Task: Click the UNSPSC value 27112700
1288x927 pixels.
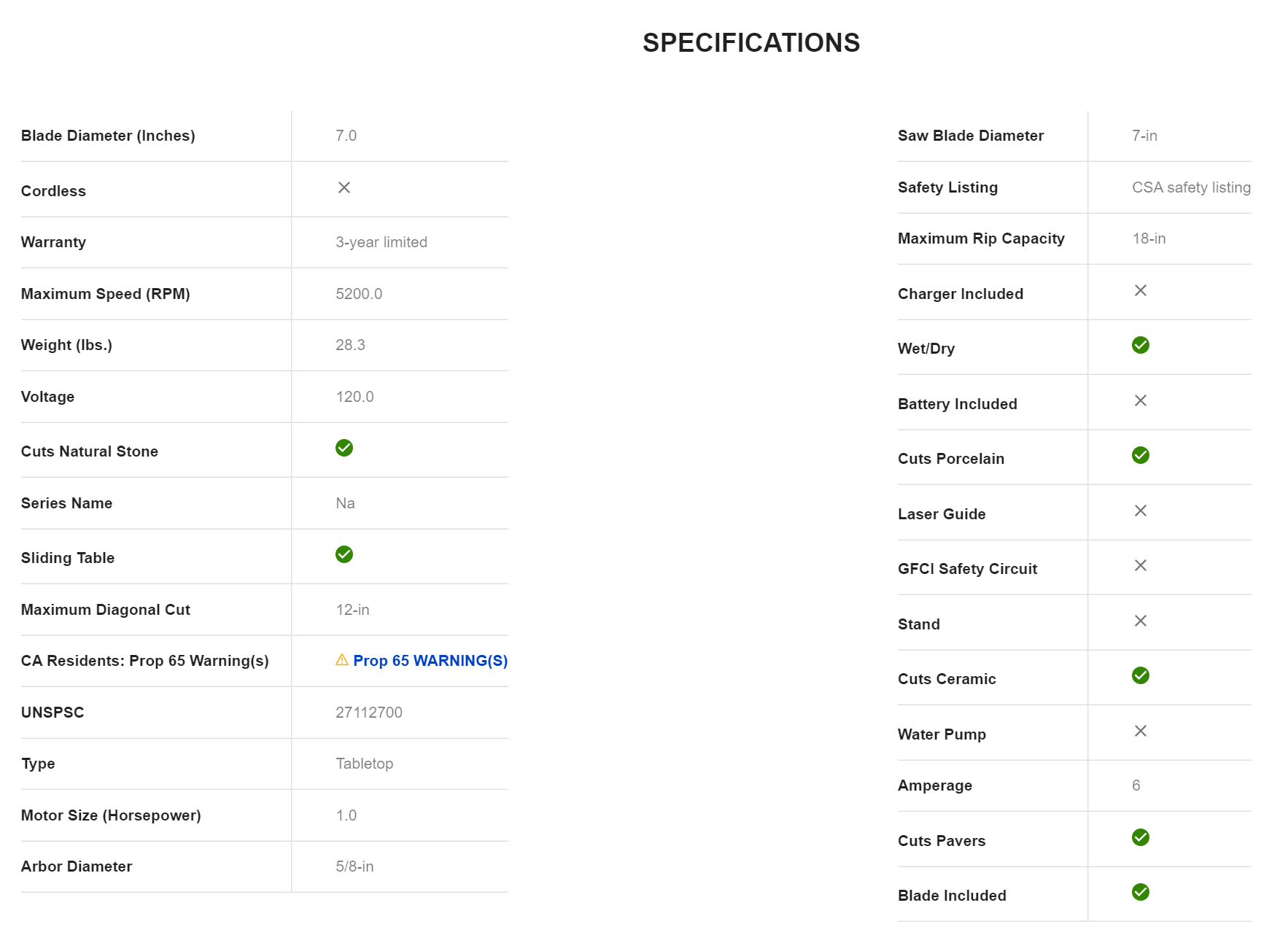Action: click(x=369, y=713)
